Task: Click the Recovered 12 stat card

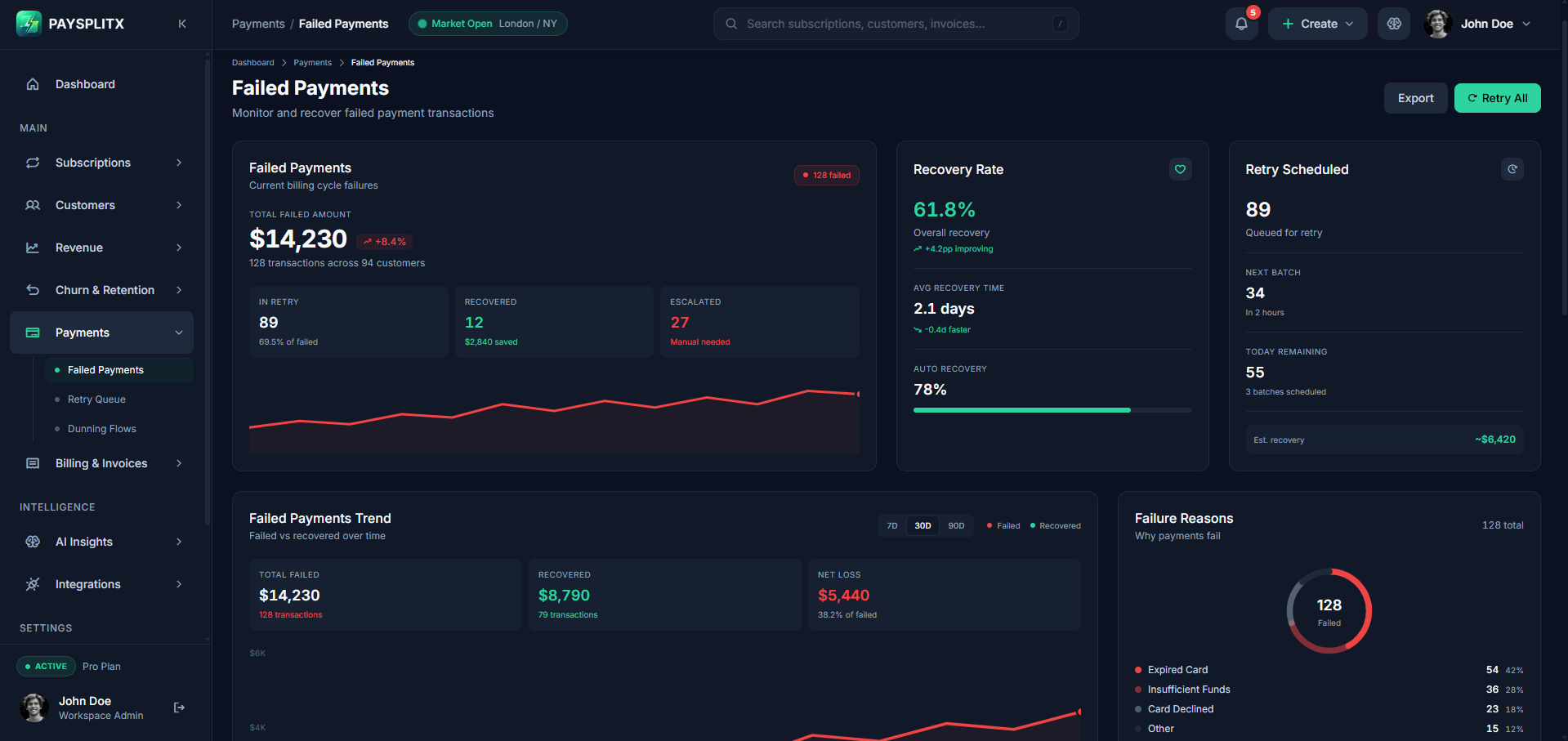Action: click(554, 322)
